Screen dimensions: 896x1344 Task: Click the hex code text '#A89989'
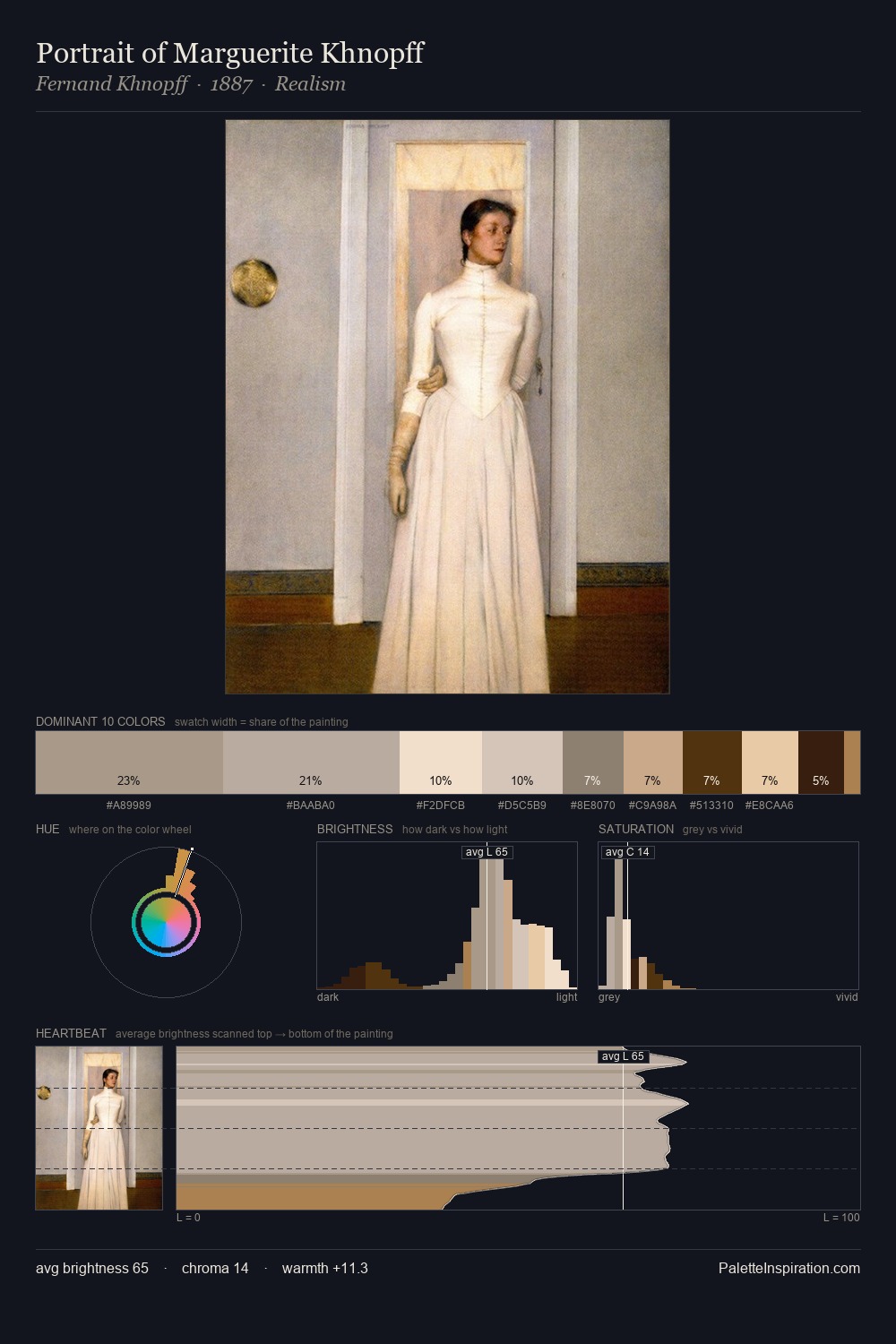[x=129, y=806]
